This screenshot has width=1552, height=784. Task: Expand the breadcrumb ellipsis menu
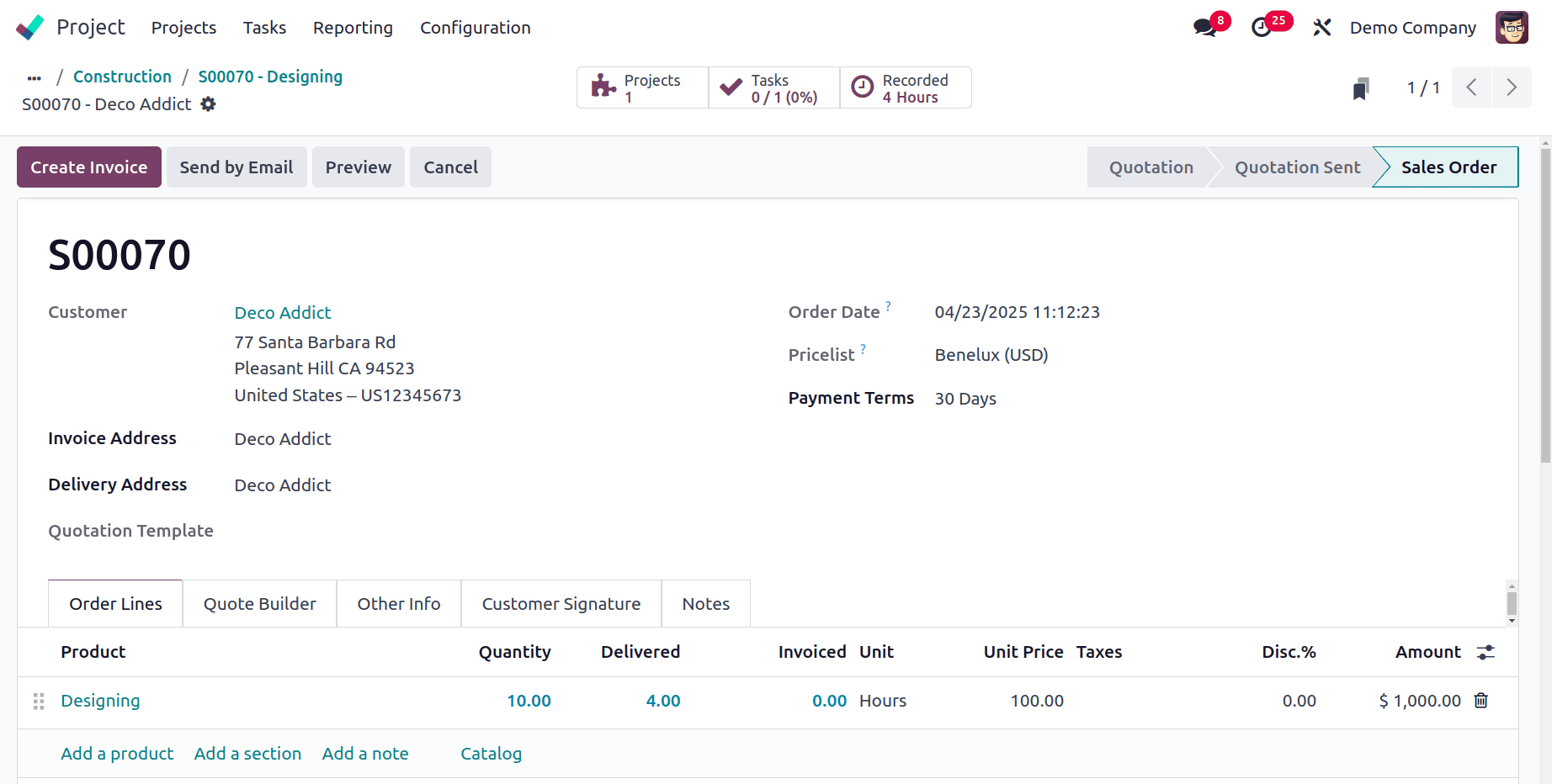pos(35,77)
